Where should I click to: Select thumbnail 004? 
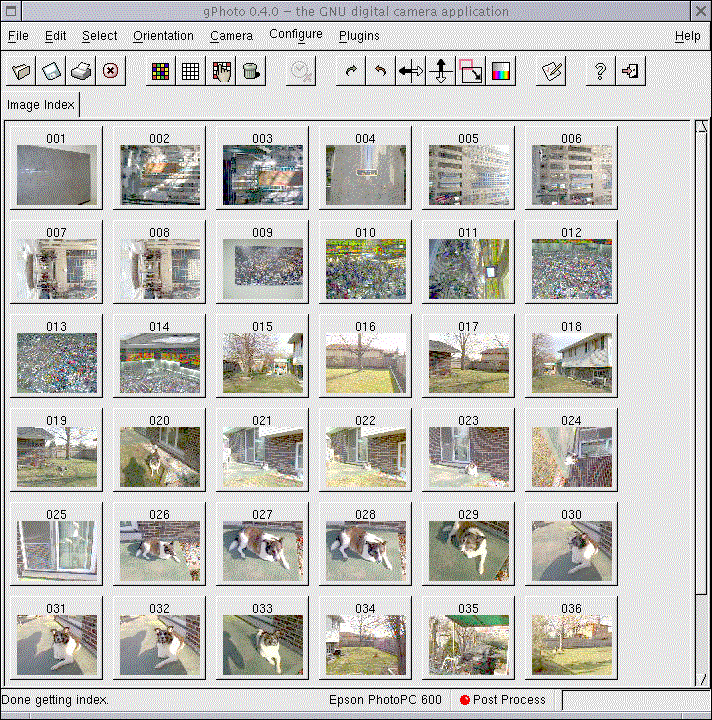pos(365,168)
